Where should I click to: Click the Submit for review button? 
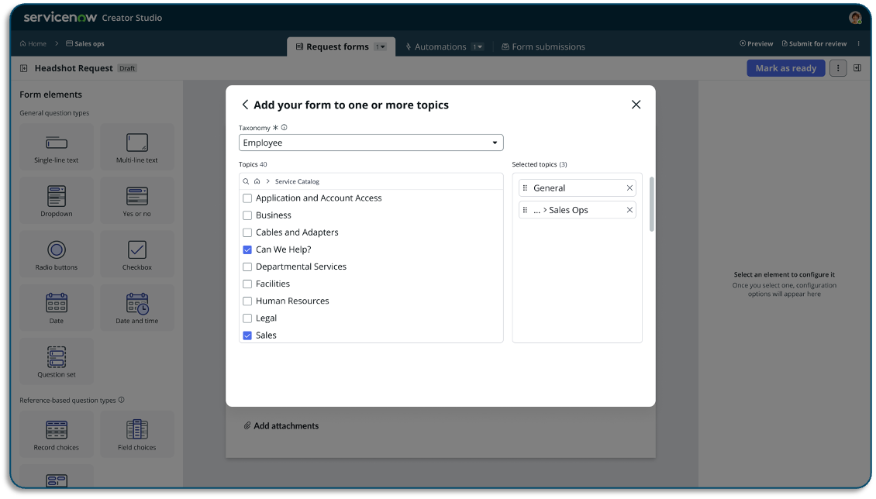click(x=815, y=44)
